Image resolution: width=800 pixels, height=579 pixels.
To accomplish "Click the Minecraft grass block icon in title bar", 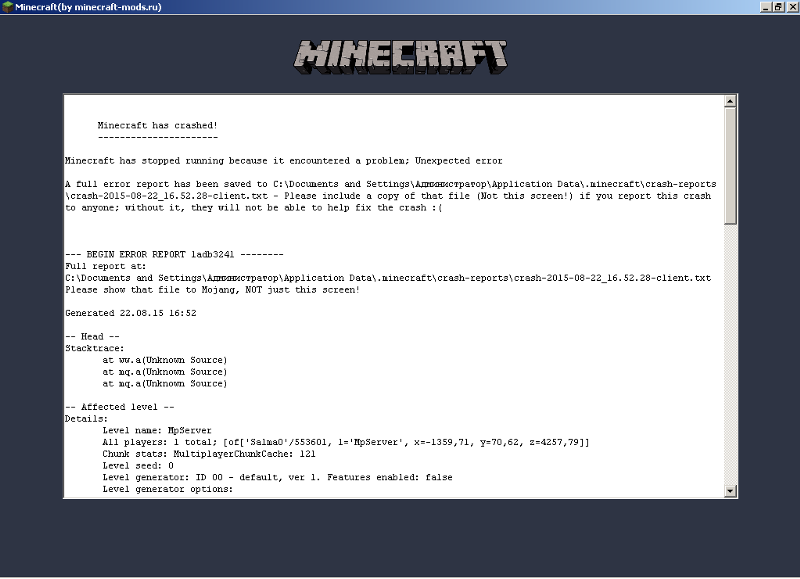I will pos(7,7).
